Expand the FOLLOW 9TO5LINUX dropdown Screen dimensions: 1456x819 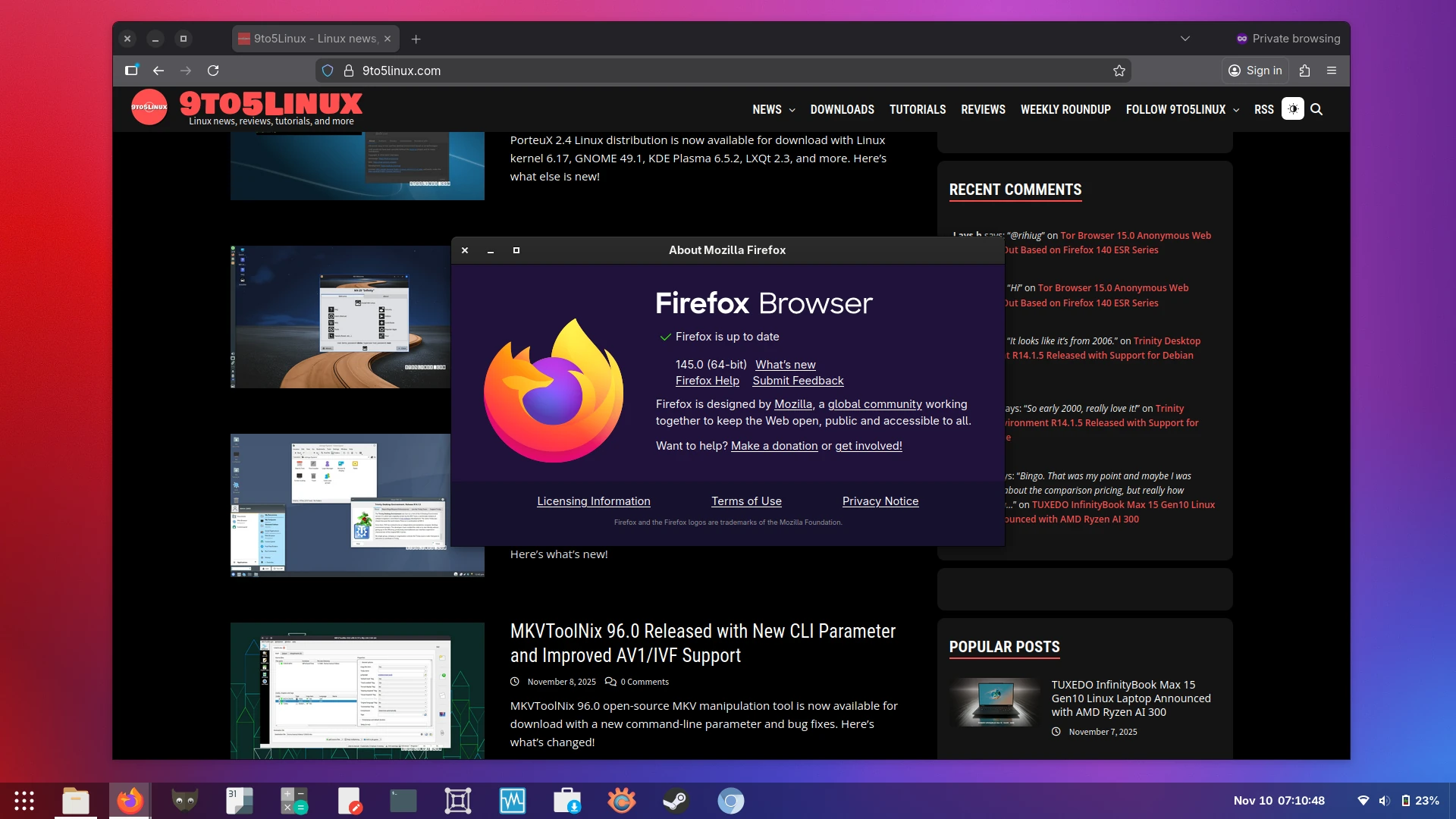[1236, 110]
